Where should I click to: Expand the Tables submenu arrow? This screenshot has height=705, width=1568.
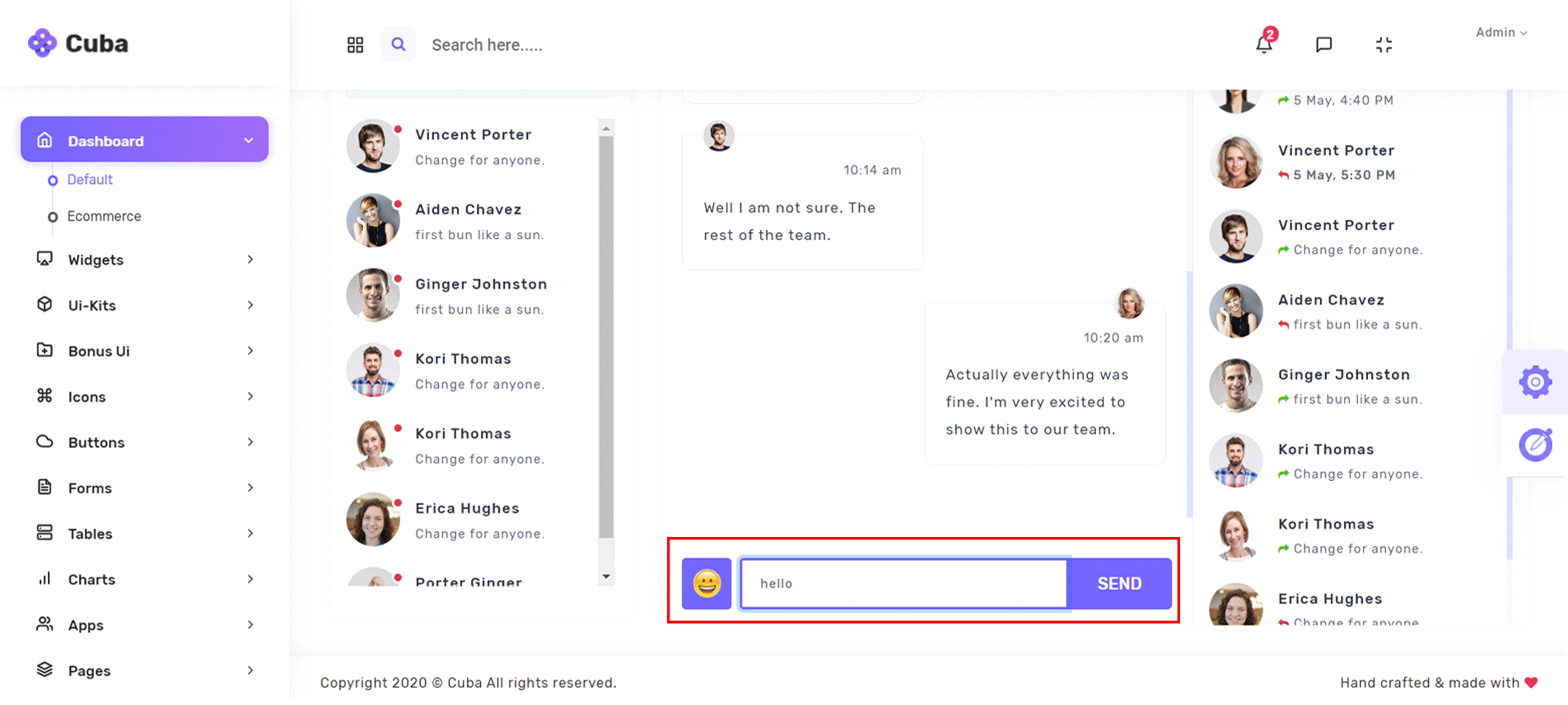pyautogui.click(x=250, y=534)
